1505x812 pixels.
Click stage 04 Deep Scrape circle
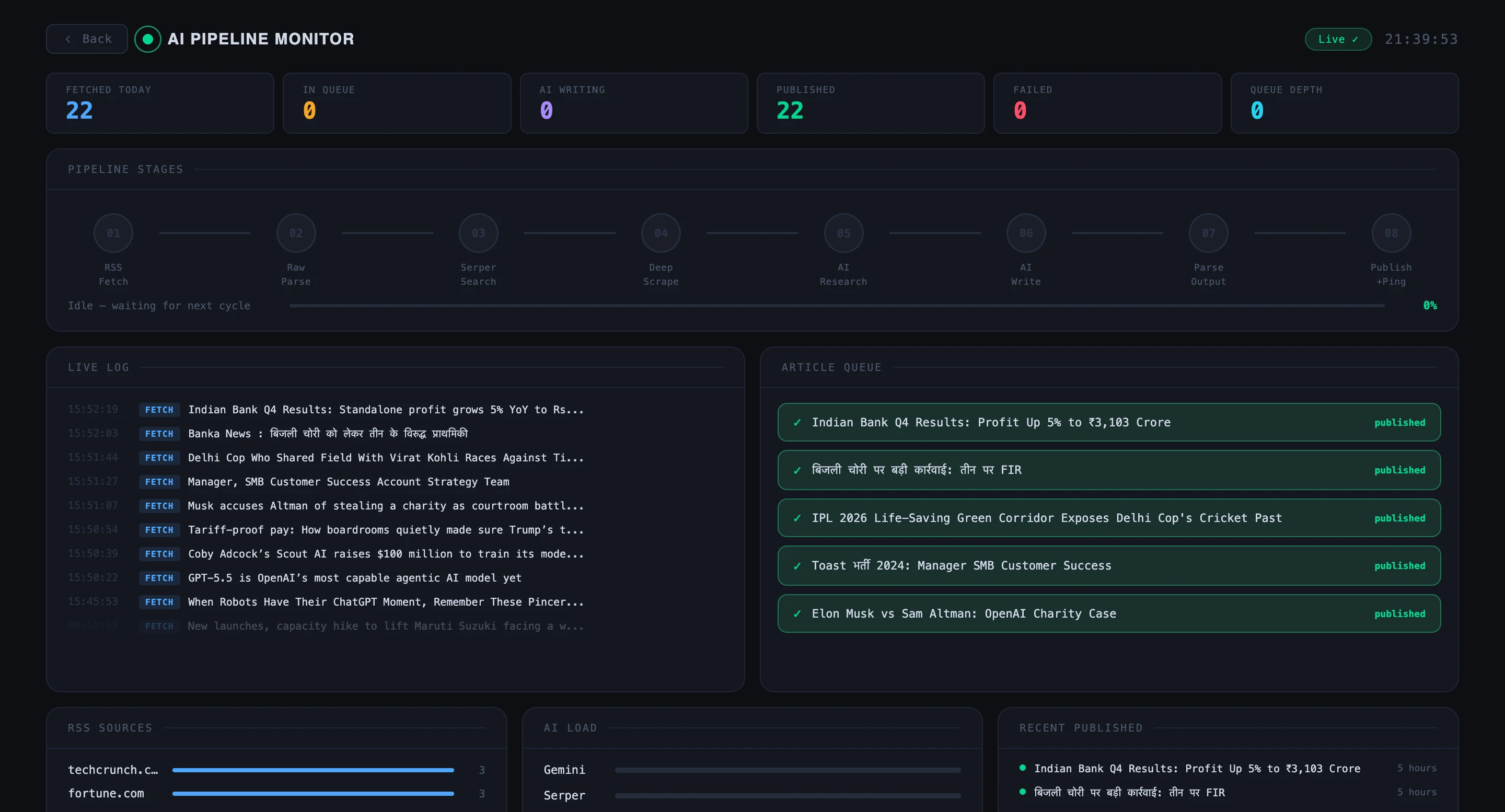661,233
